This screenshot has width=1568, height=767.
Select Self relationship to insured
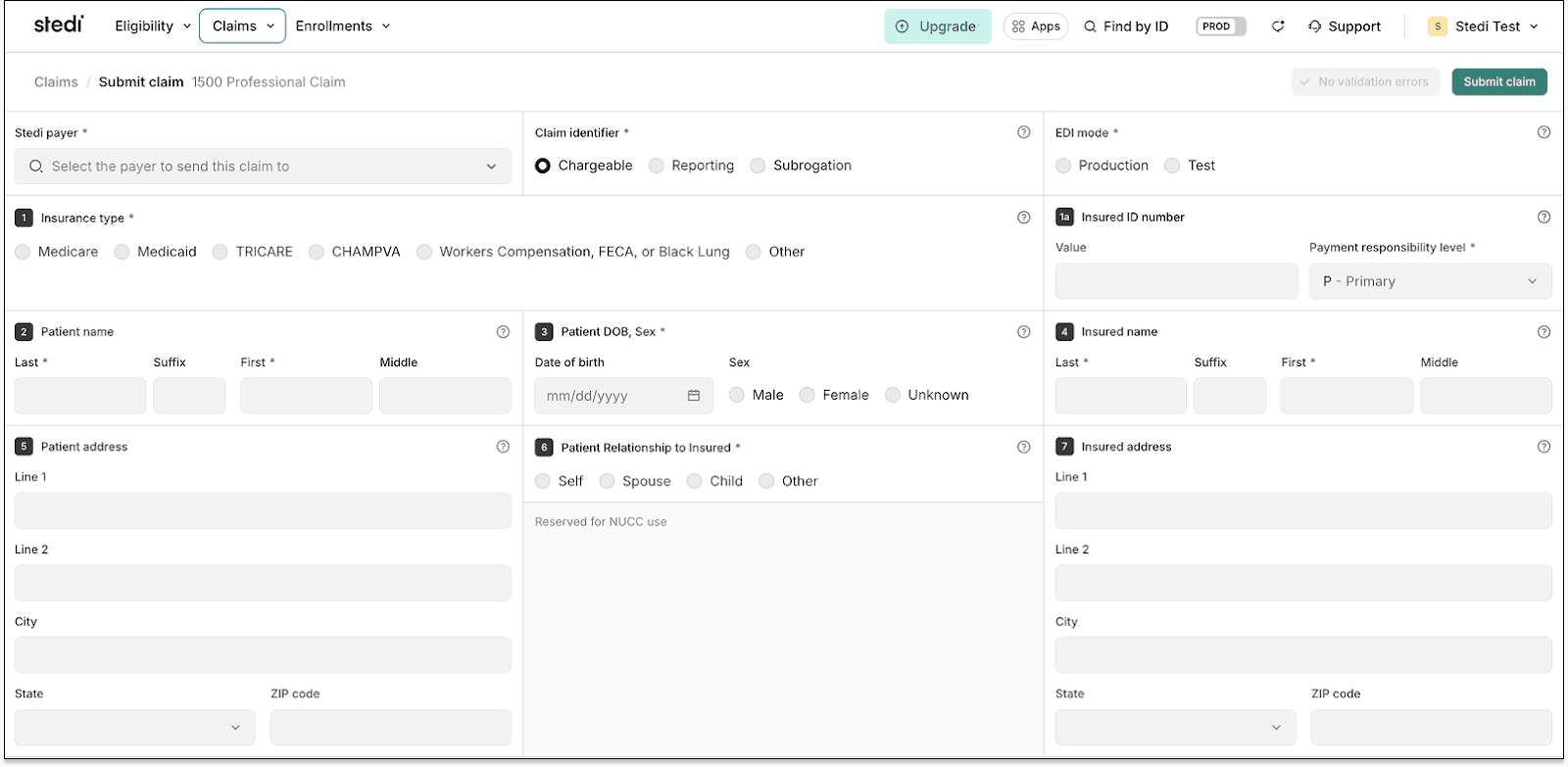tap(543, 481)
